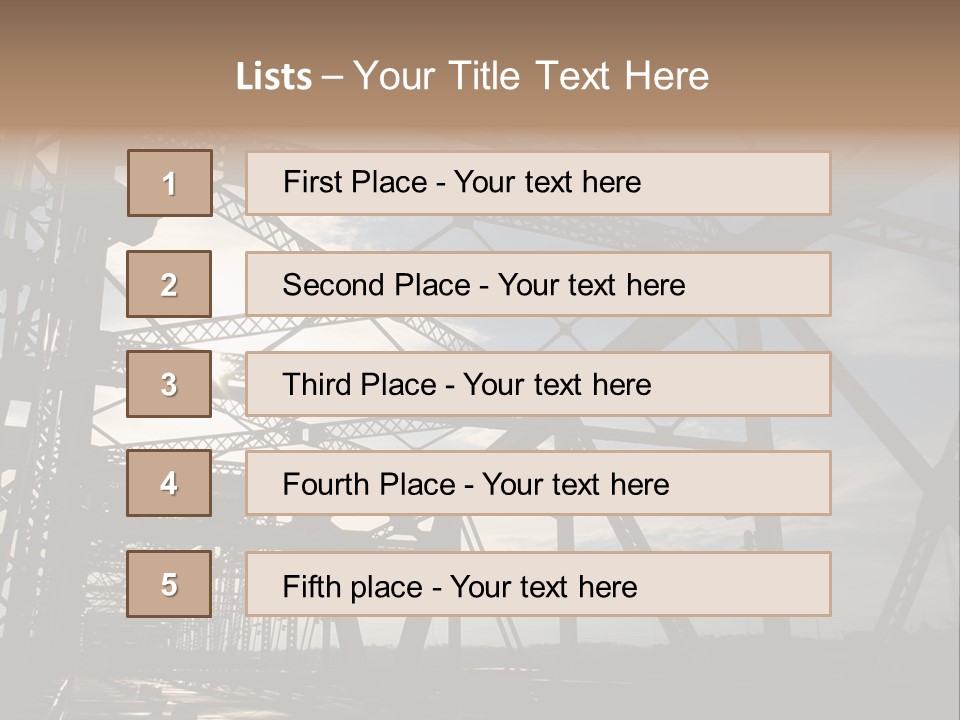The width and height of the screenshot is (960, 720).
Task: Click the slide title text
Action: [x=472, y=76]
